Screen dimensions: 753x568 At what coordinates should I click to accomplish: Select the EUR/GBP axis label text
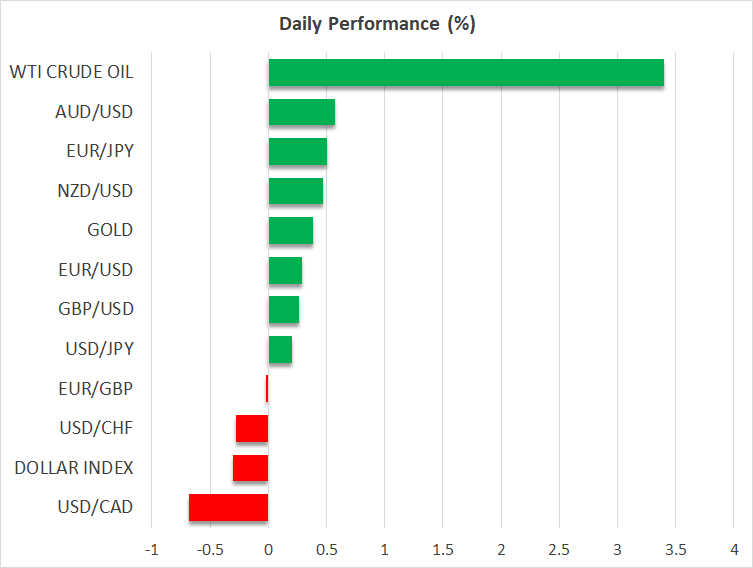coord(95,388)
